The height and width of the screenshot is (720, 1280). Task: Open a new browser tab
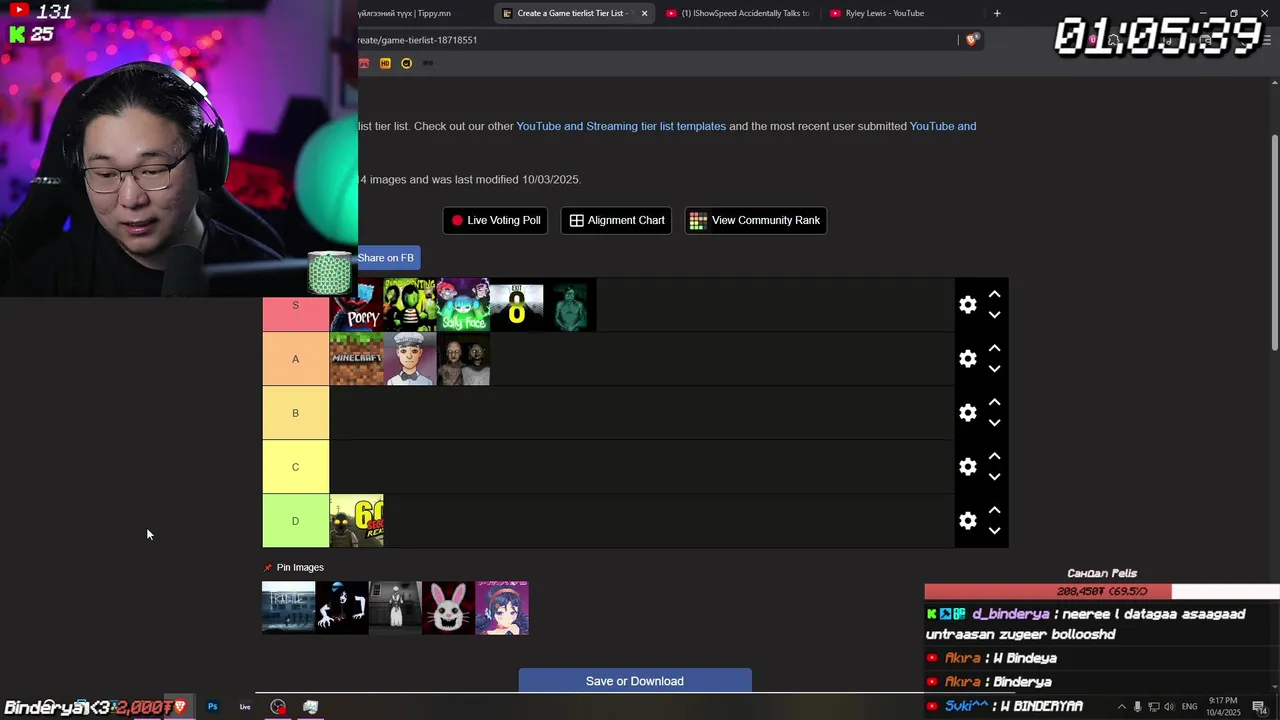(997, 13)
